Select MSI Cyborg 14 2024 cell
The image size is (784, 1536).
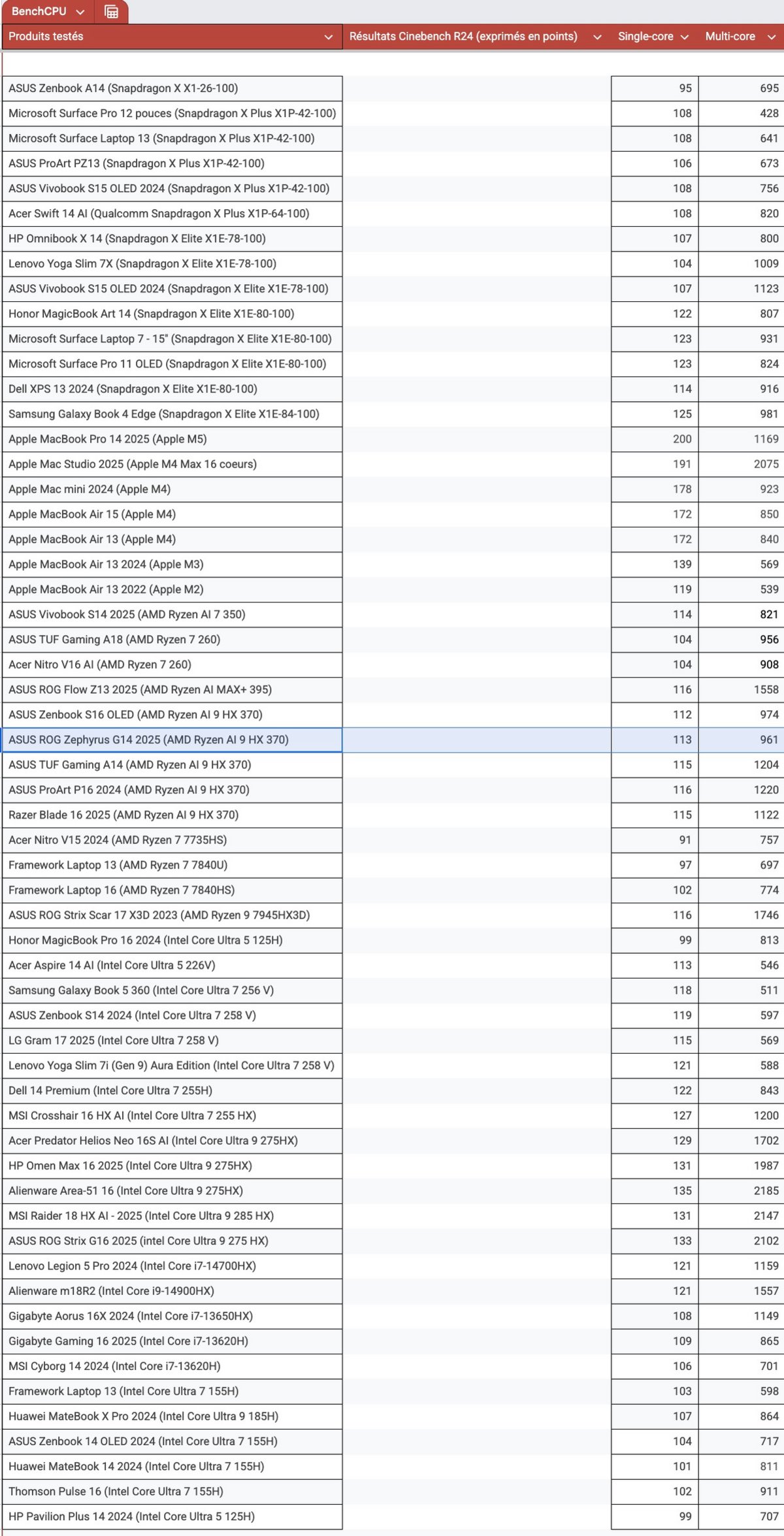(172, 1365)
